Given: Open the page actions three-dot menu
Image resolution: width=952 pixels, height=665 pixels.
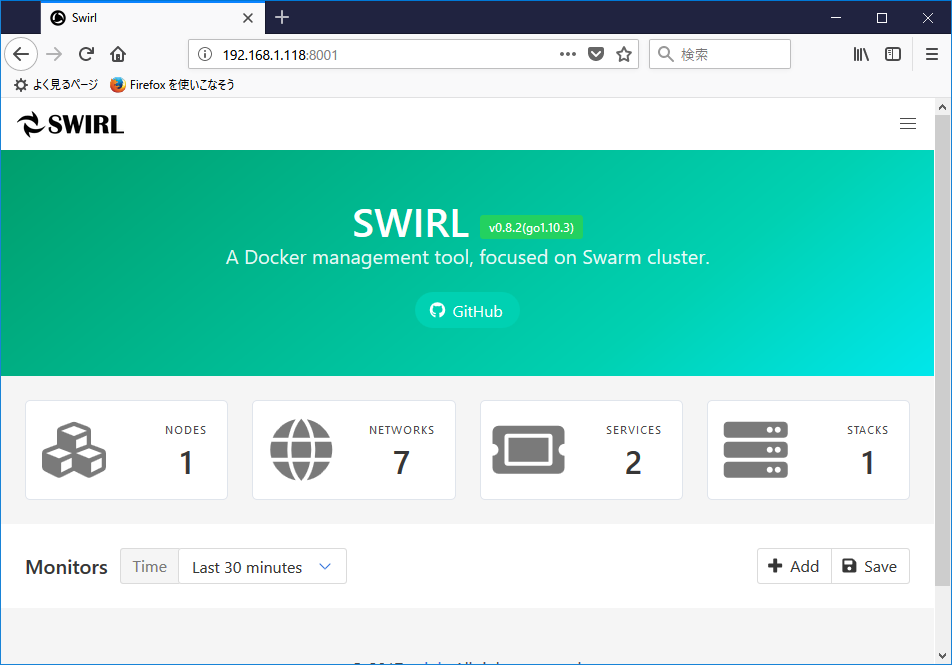Looking at the screenshot, I should [567, 54].
